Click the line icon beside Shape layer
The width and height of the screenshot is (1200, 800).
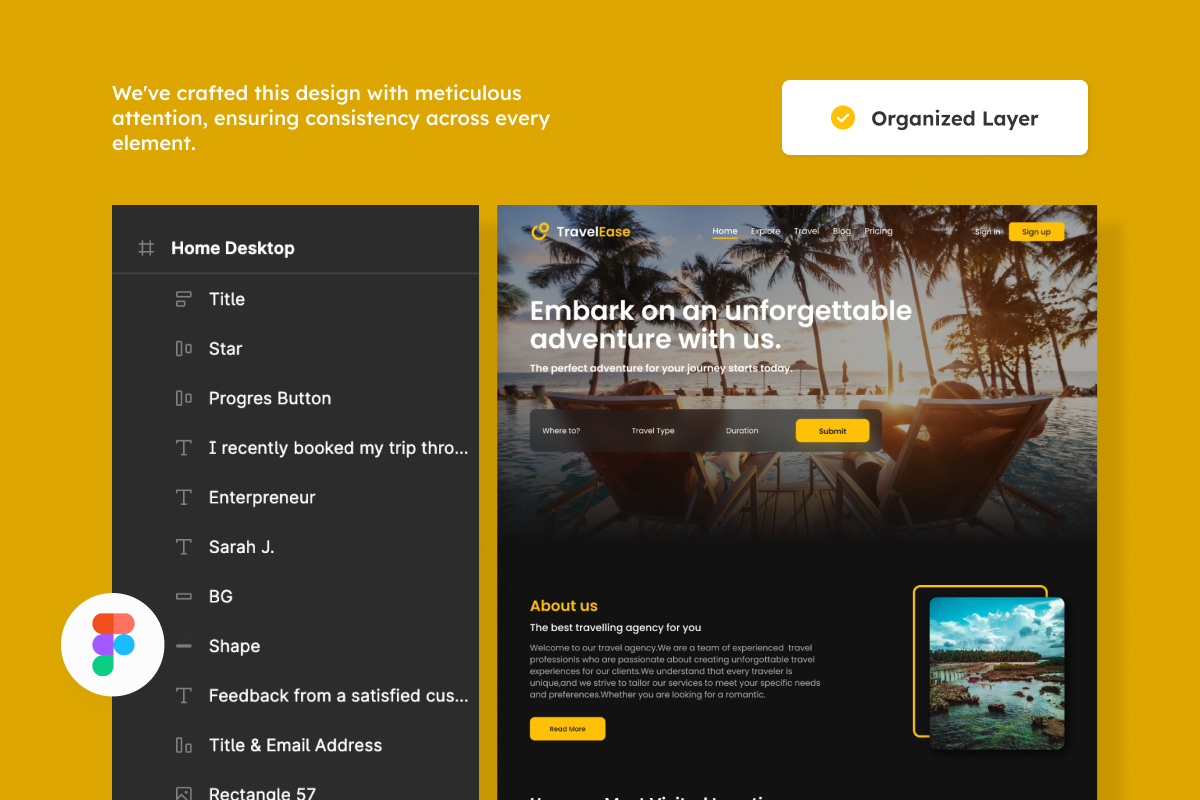[183, 646]
